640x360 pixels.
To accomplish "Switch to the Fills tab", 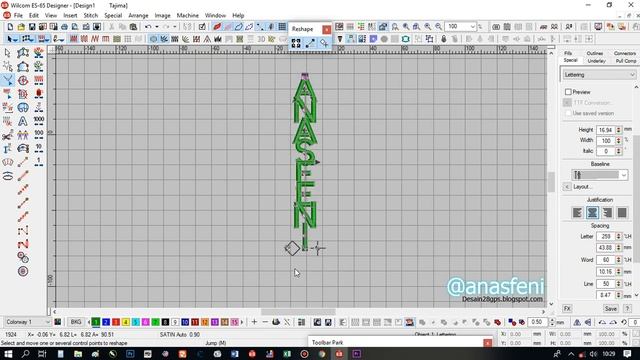I will click(x=568, y=53).
